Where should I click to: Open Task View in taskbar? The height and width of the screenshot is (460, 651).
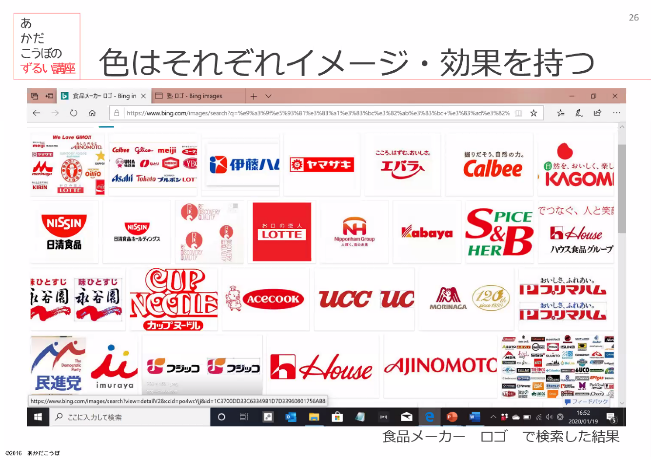point(244,417)
